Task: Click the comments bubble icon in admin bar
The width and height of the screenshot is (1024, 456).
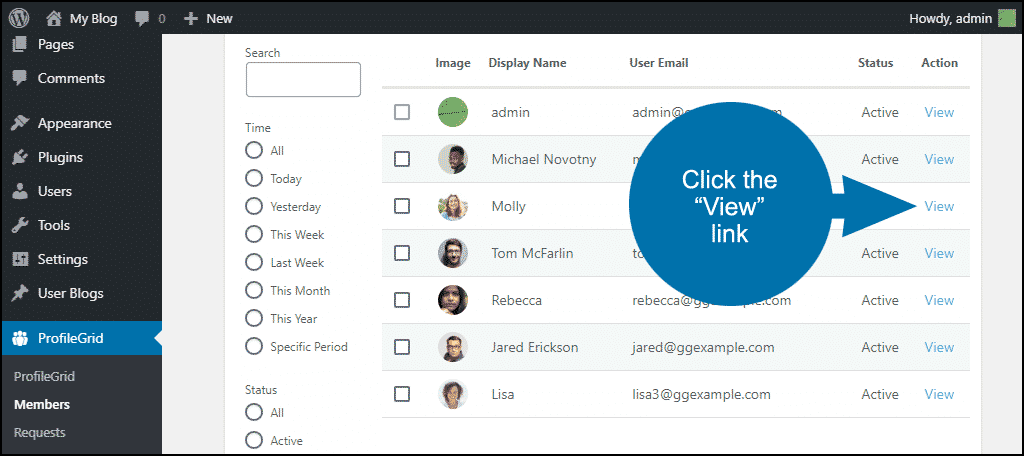Action: coord(142,19)
